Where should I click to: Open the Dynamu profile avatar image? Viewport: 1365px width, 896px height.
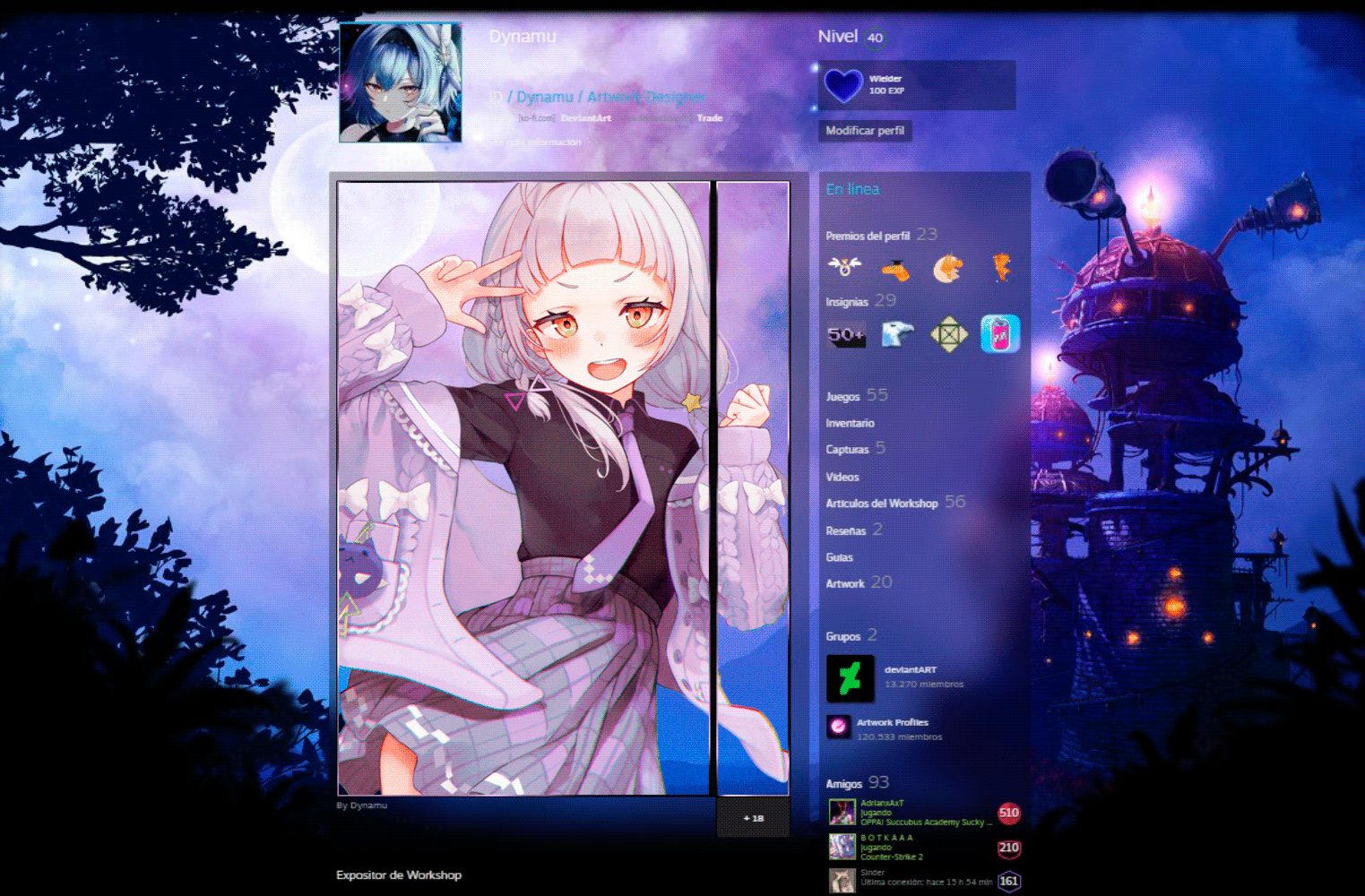click(x=401, y=82)
